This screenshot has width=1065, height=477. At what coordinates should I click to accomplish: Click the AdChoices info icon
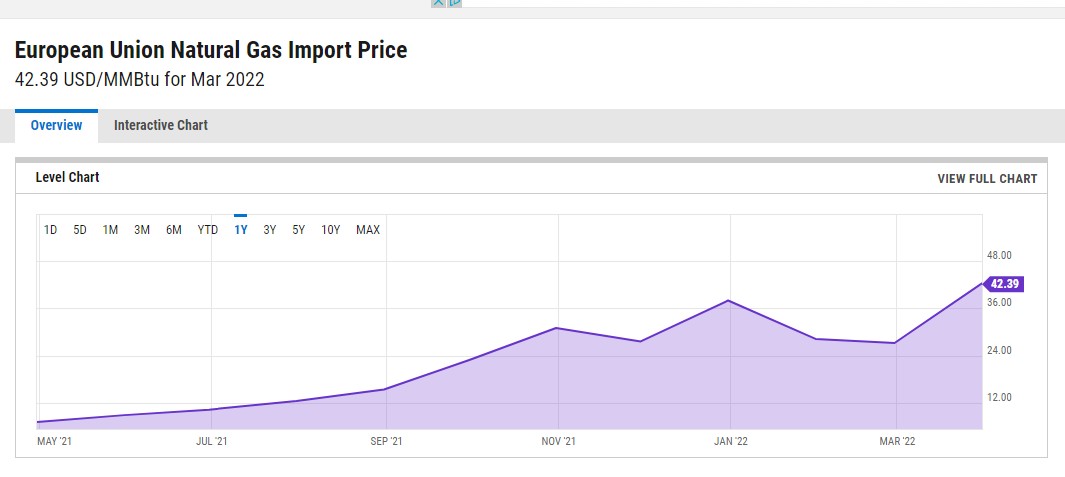point(455,3)
